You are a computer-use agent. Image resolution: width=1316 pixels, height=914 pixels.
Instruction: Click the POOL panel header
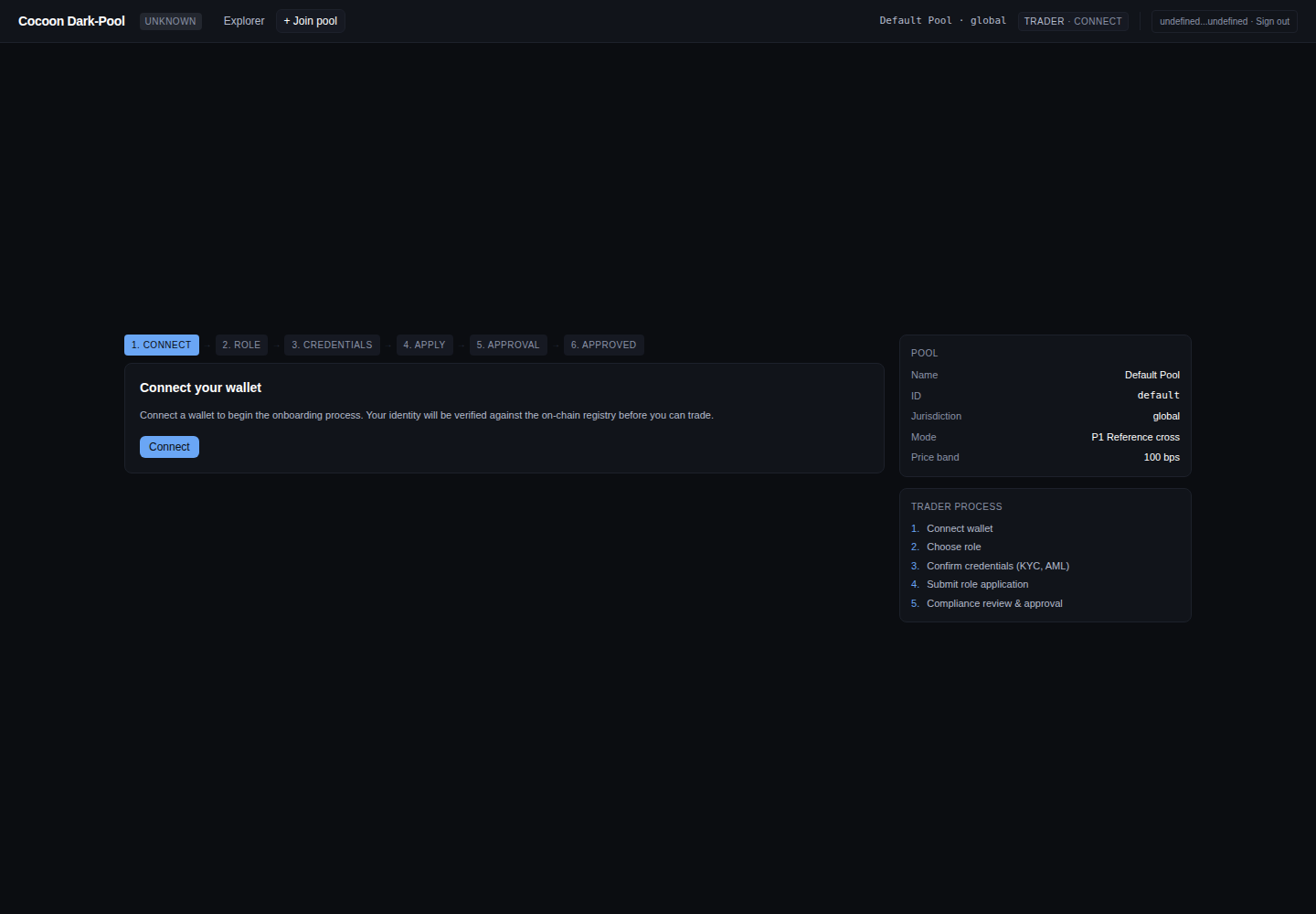(x=924, y=353)
